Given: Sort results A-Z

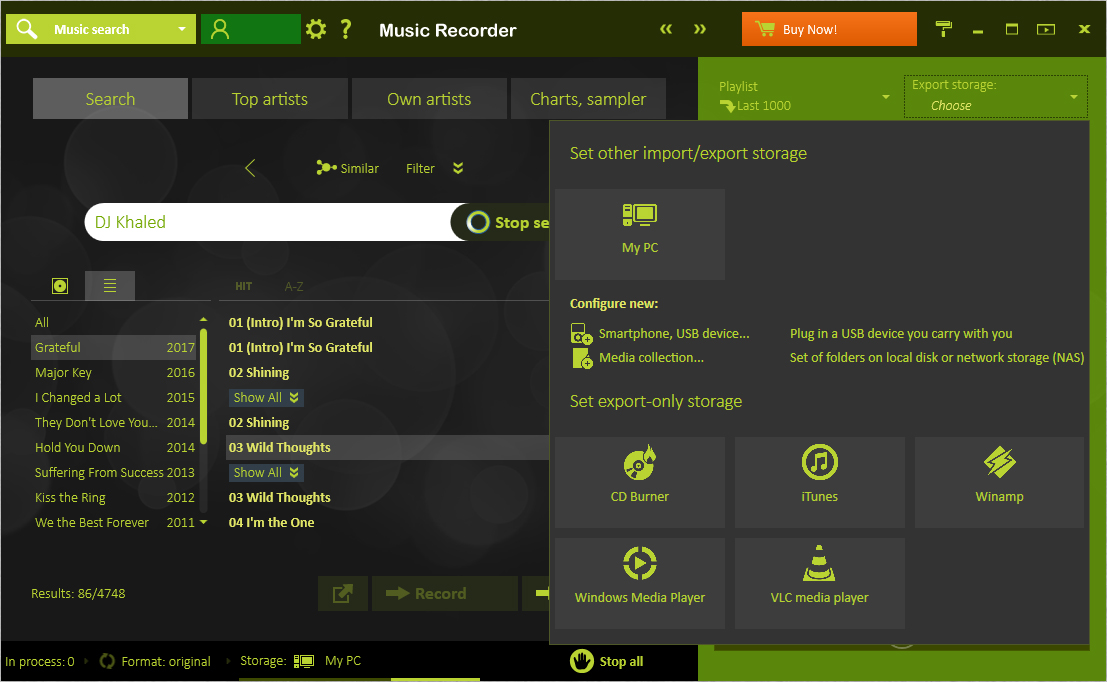Looking at the screenshot, I should point(294,287).
